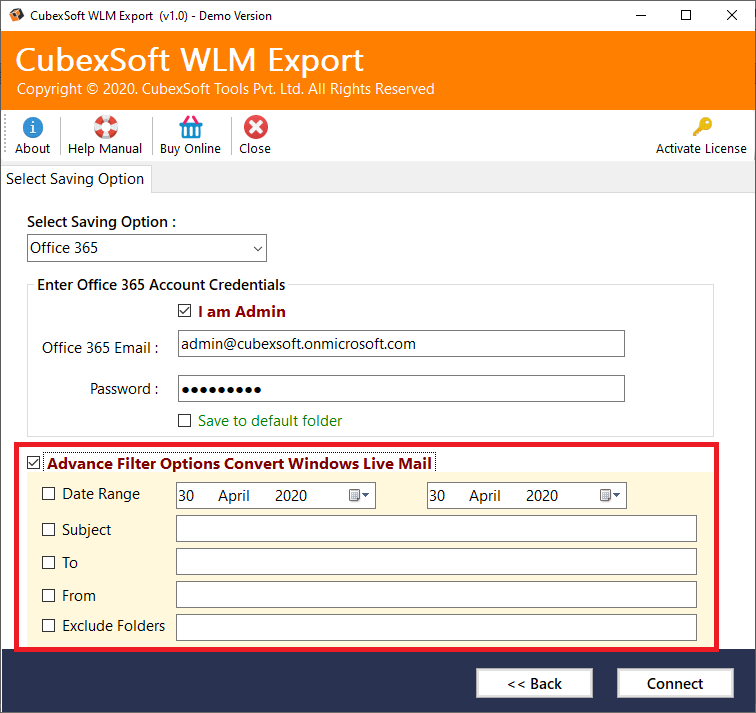Screen dimensions: 756x713
Task: Tick the Exclude Folders checkbox
Action: pos(49,626)
